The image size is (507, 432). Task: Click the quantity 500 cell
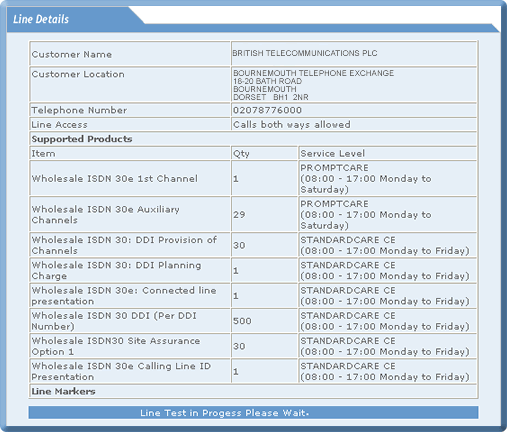264,321
